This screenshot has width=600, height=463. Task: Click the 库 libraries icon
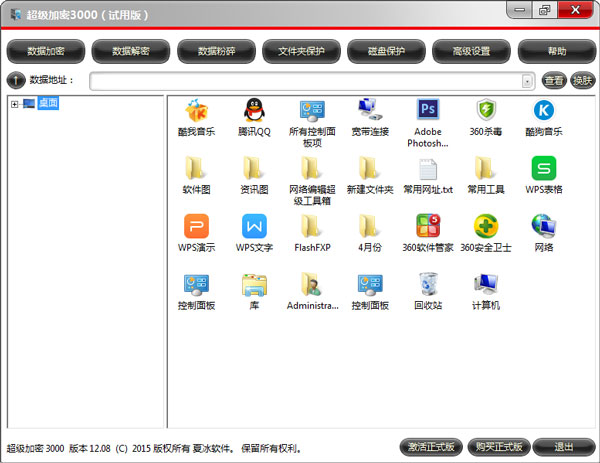coord(254,285)
